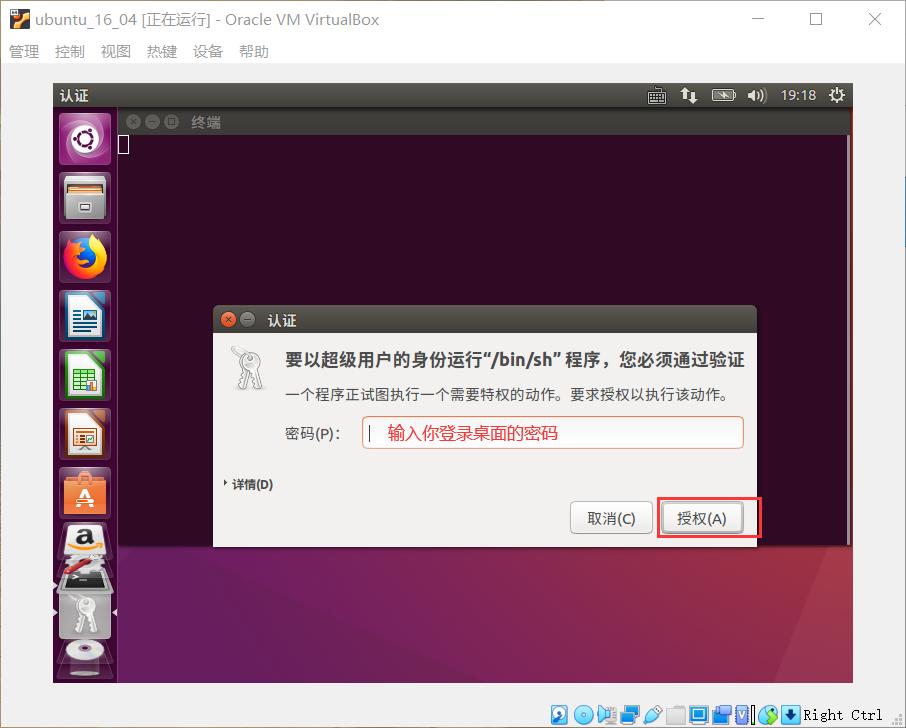This screenshot has width=906, height=728.
Task: Click VirtualBox mouse integration status icon
Action: pos(768,715)
